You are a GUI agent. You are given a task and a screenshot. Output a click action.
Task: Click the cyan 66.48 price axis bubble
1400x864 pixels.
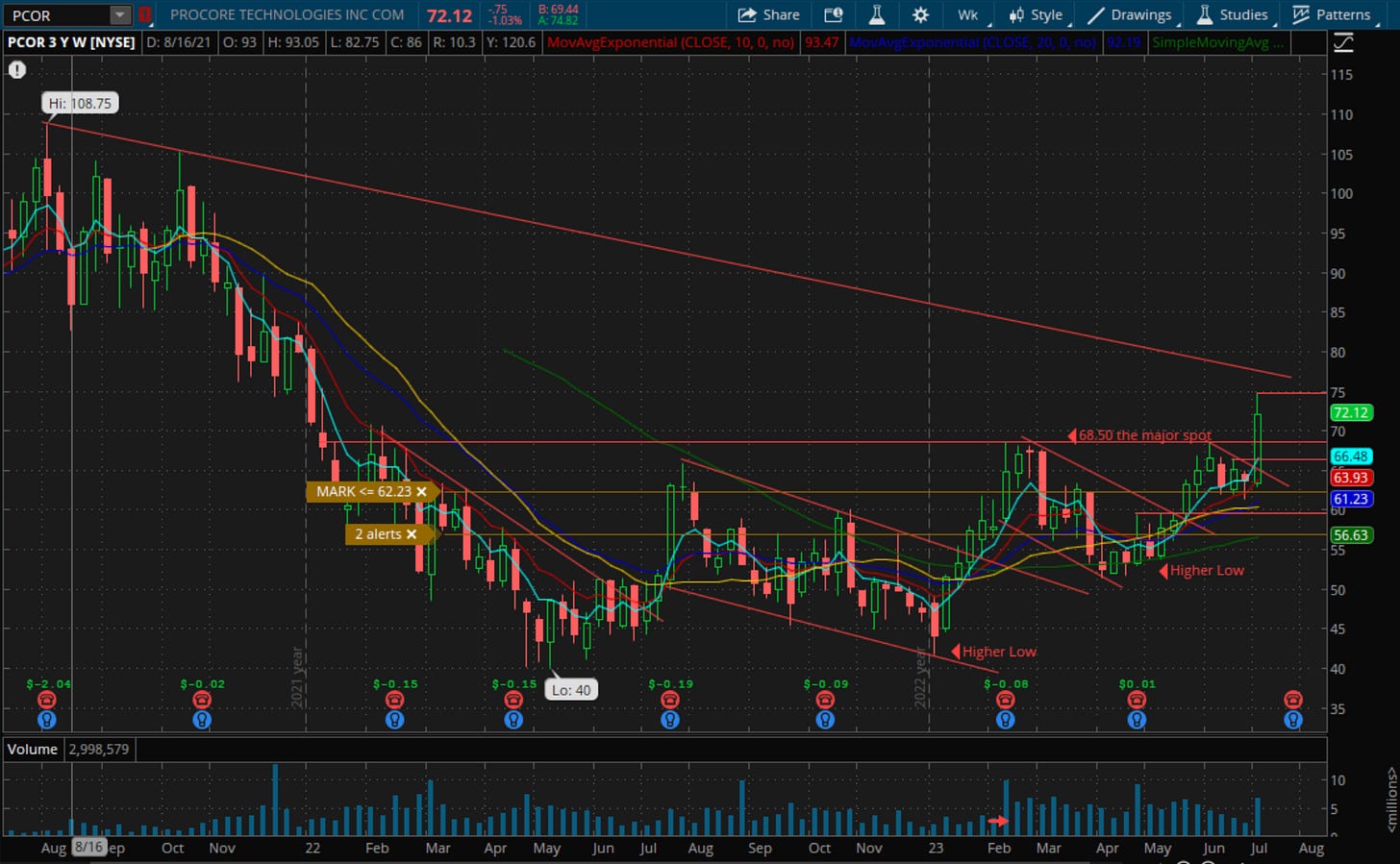pyautogui.click(x=1351, y=457)
